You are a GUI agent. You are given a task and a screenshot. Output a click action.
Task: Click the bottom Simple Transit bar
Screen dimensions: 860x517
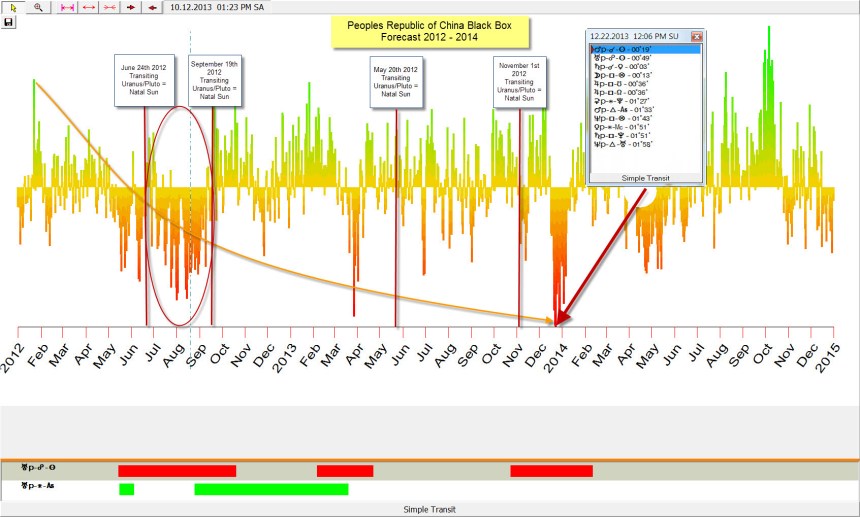(429, 509)
